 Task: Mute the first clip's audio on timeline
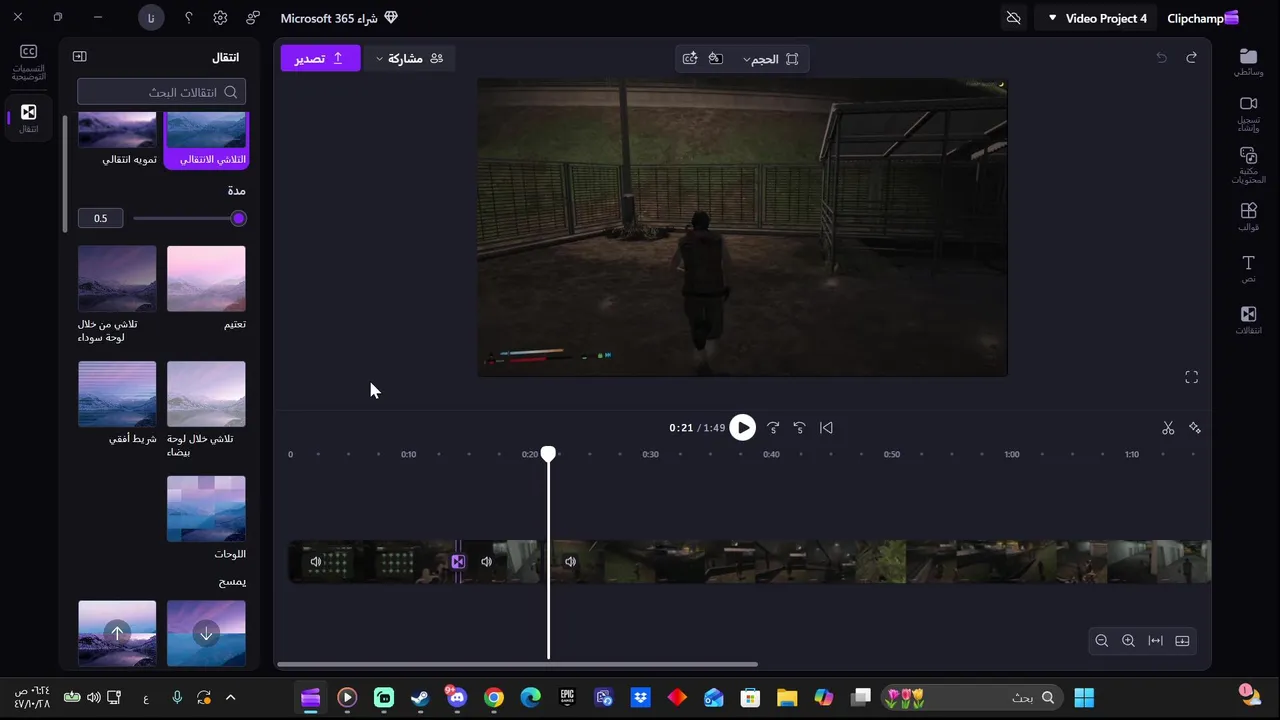click(316, 562)
